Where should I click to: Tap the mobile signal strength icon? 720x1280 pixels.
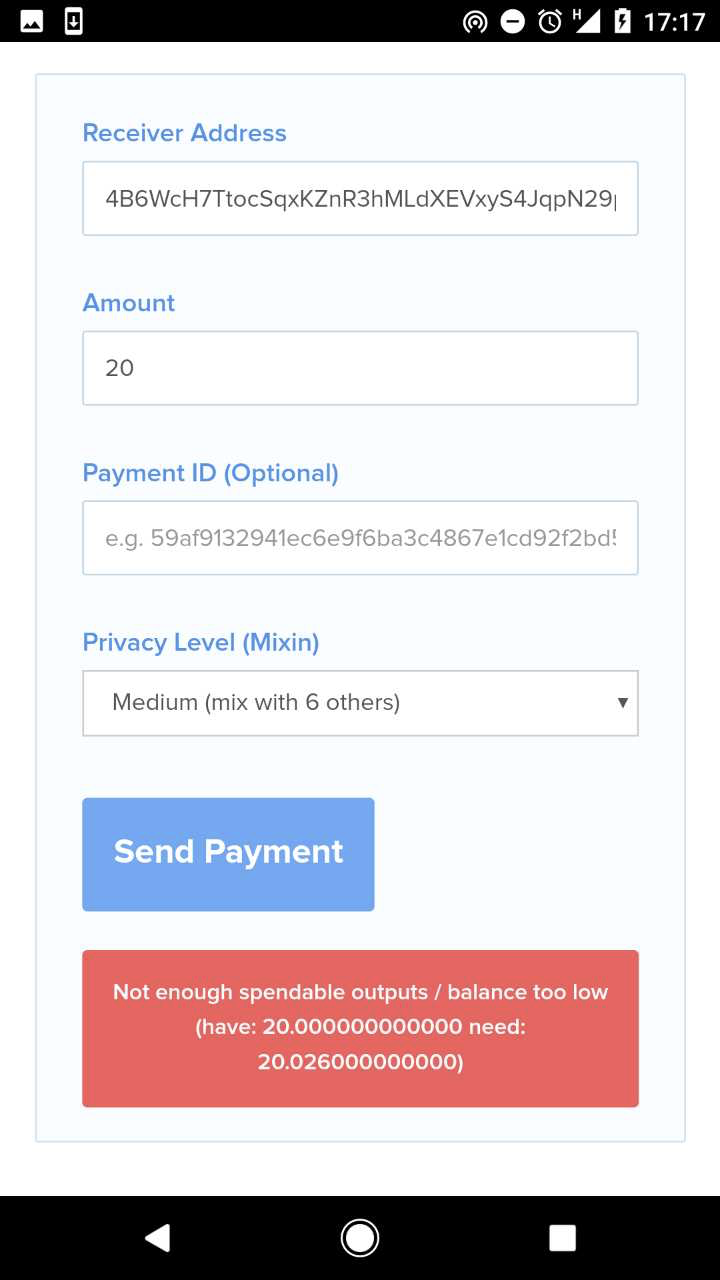586,21
